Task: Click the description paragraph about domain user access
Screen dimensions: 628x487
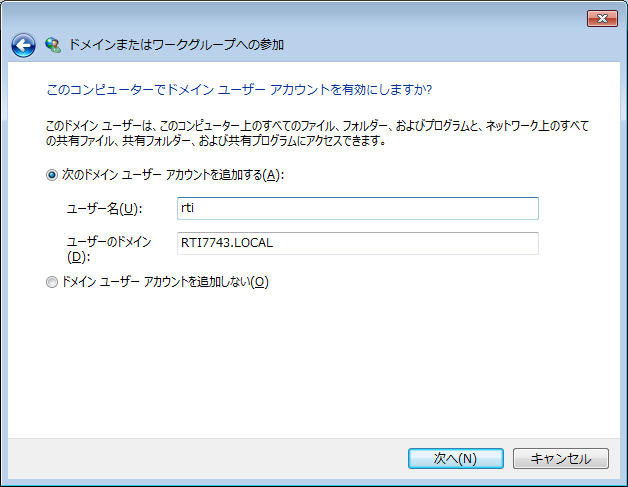Action: (x=317, y=133)
